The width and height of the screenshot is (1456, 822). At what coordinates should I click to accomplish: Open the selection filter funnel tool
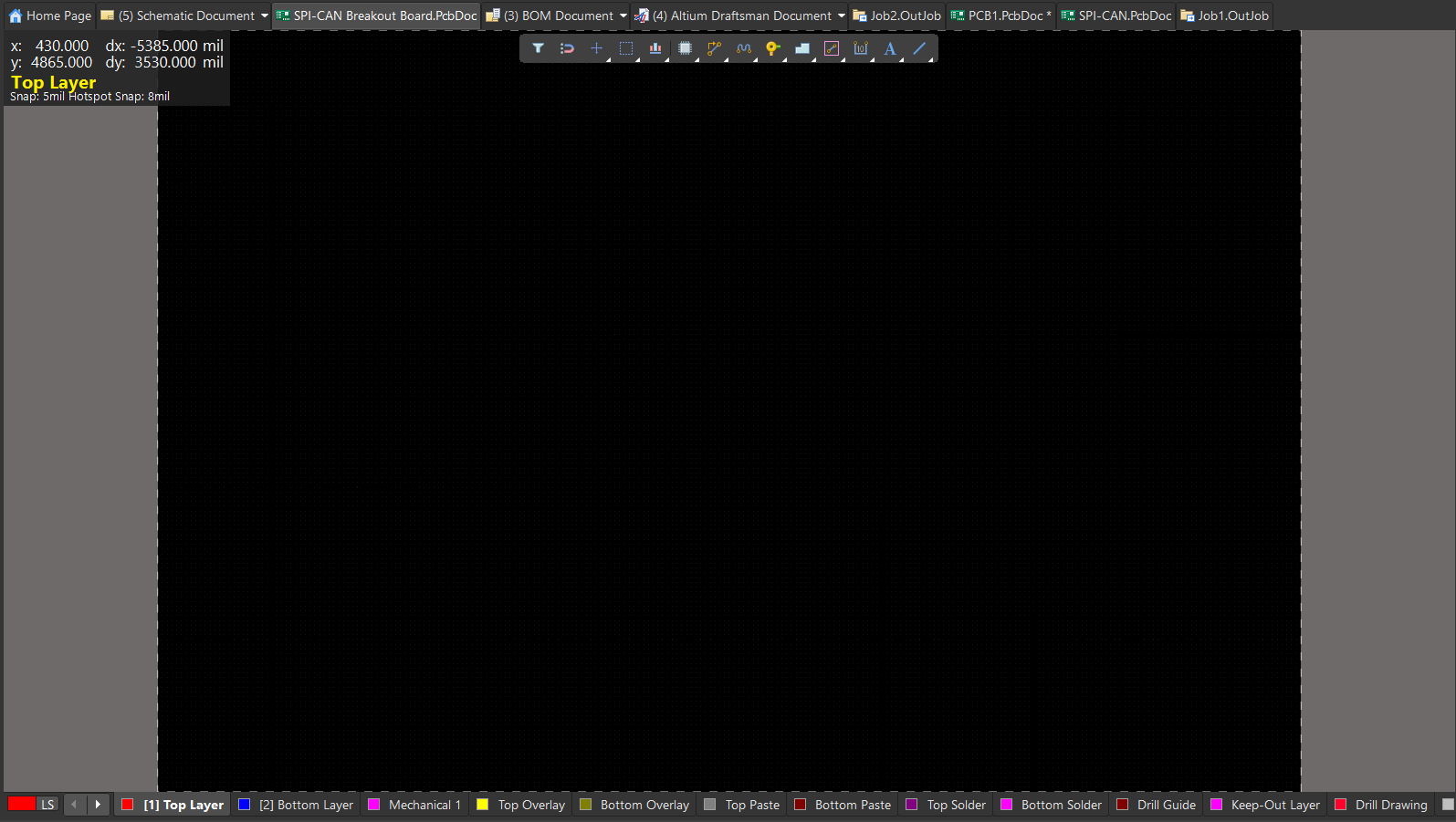(539, 48)
